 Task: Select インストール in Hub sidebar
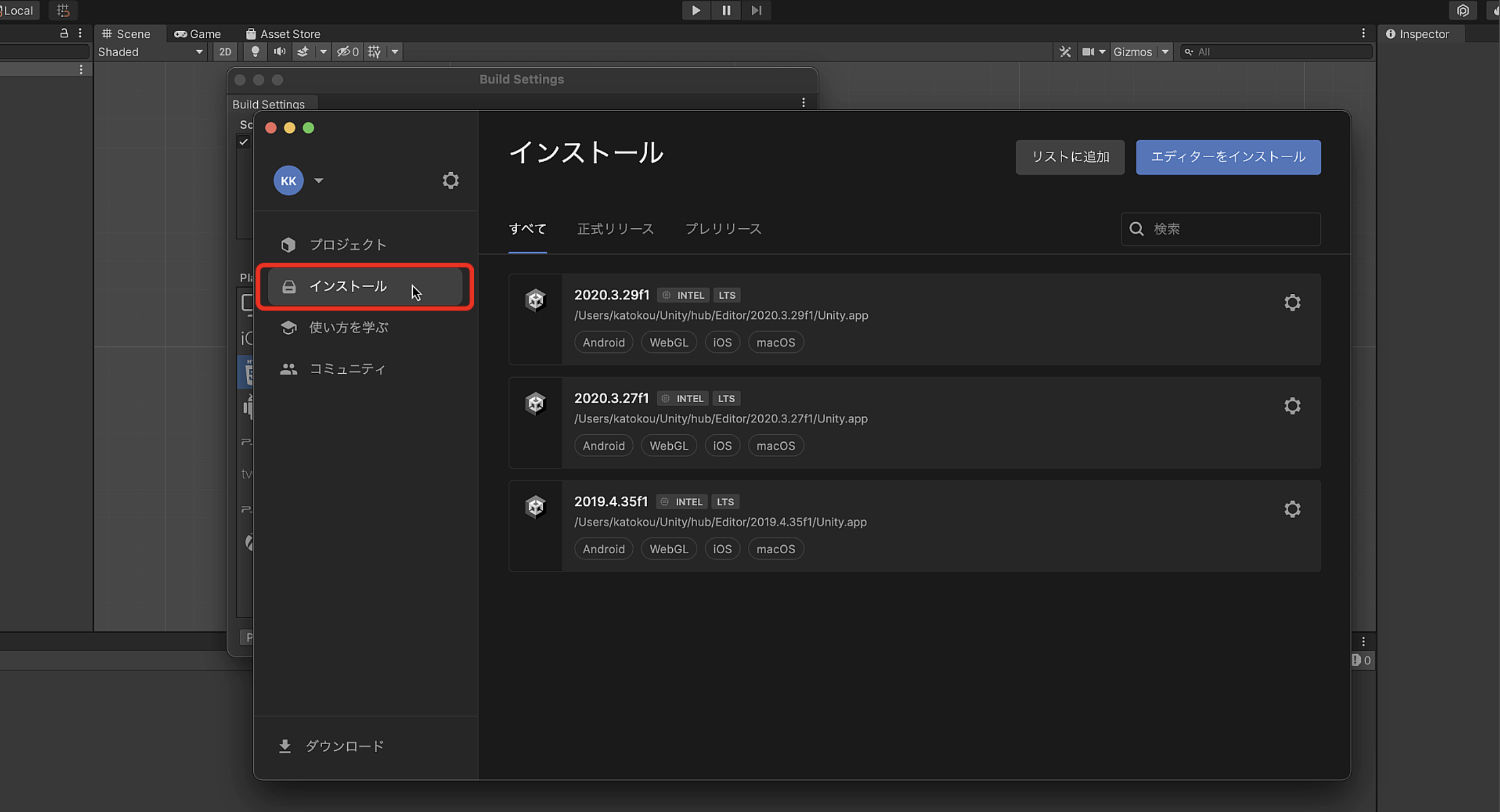pyautogui.click(x=365, y=287)
